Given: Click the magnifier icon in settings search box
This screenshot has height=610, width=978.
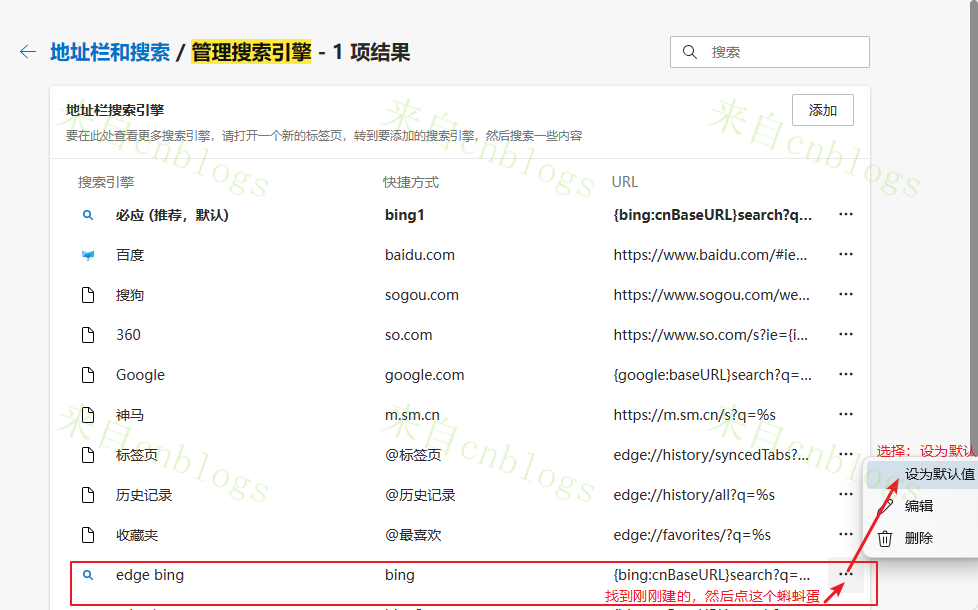Looking at the screenshot, I should (689, 52).
